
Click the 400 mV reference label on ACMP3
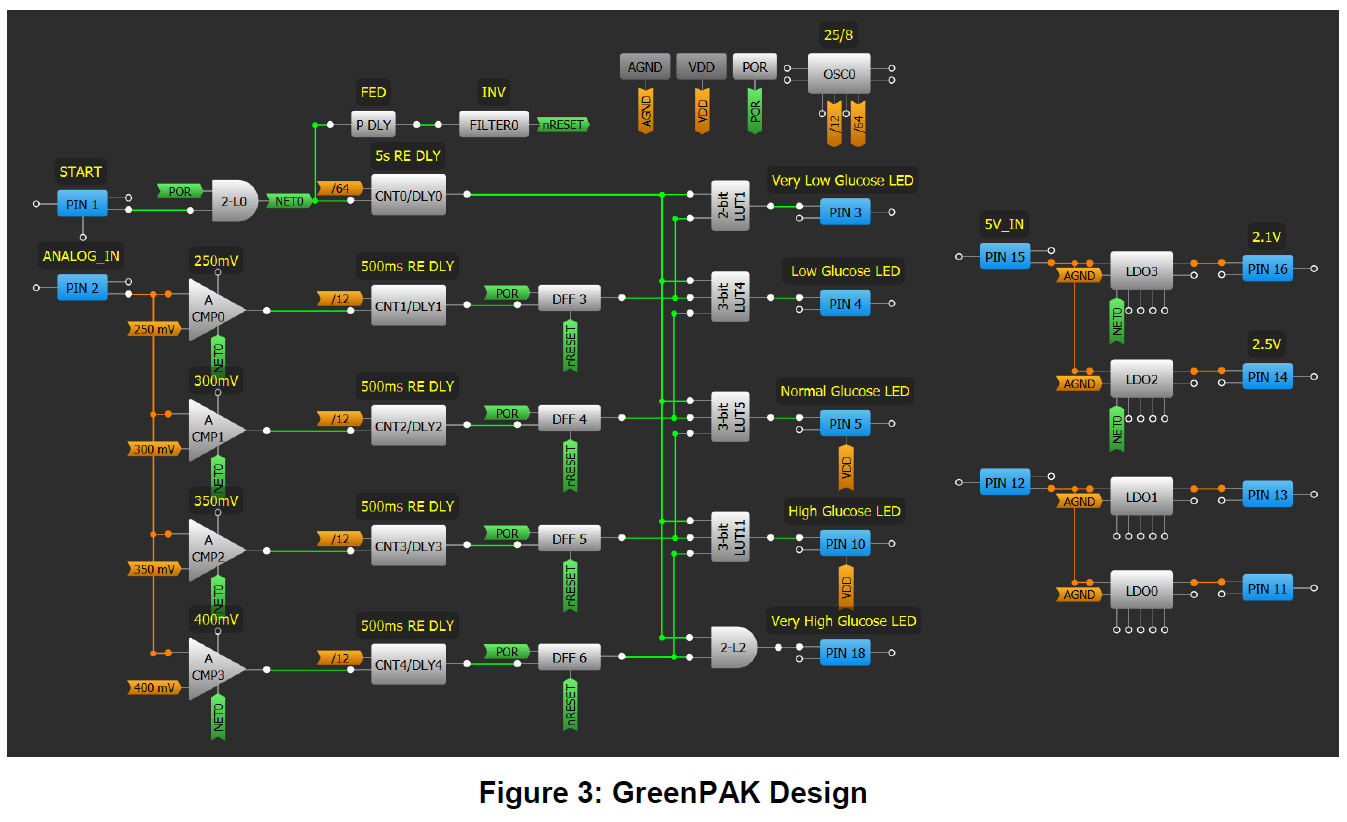click(155, 687)
